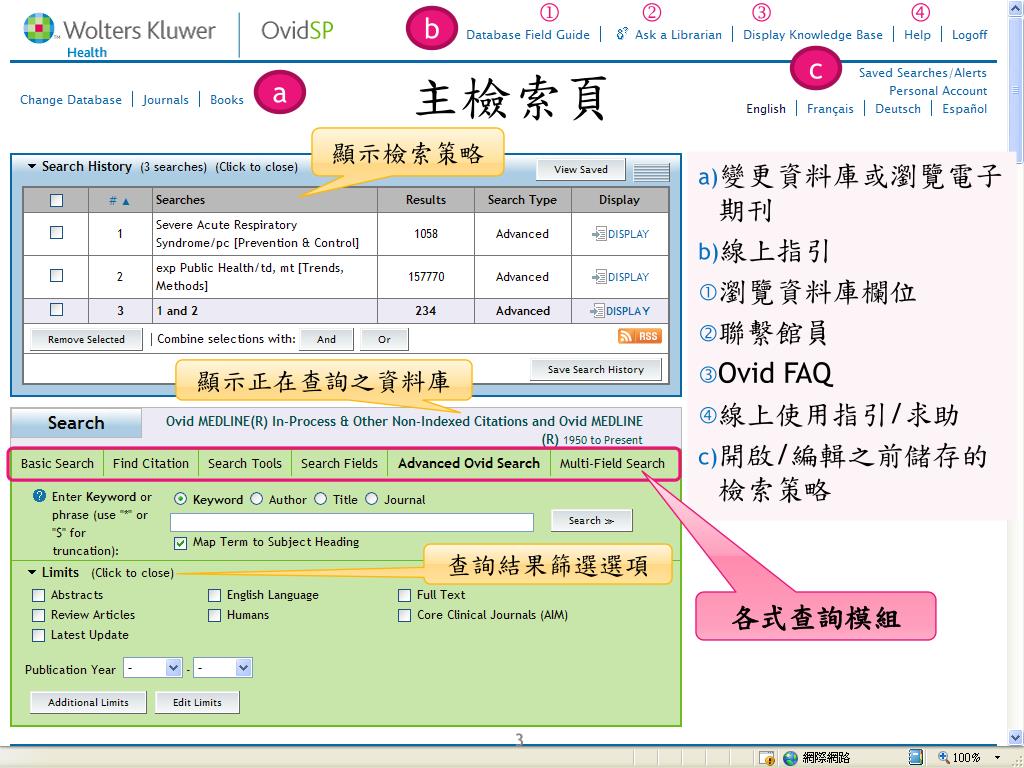
Task: Enable the Review Articles limit
Action: point(39,615)
